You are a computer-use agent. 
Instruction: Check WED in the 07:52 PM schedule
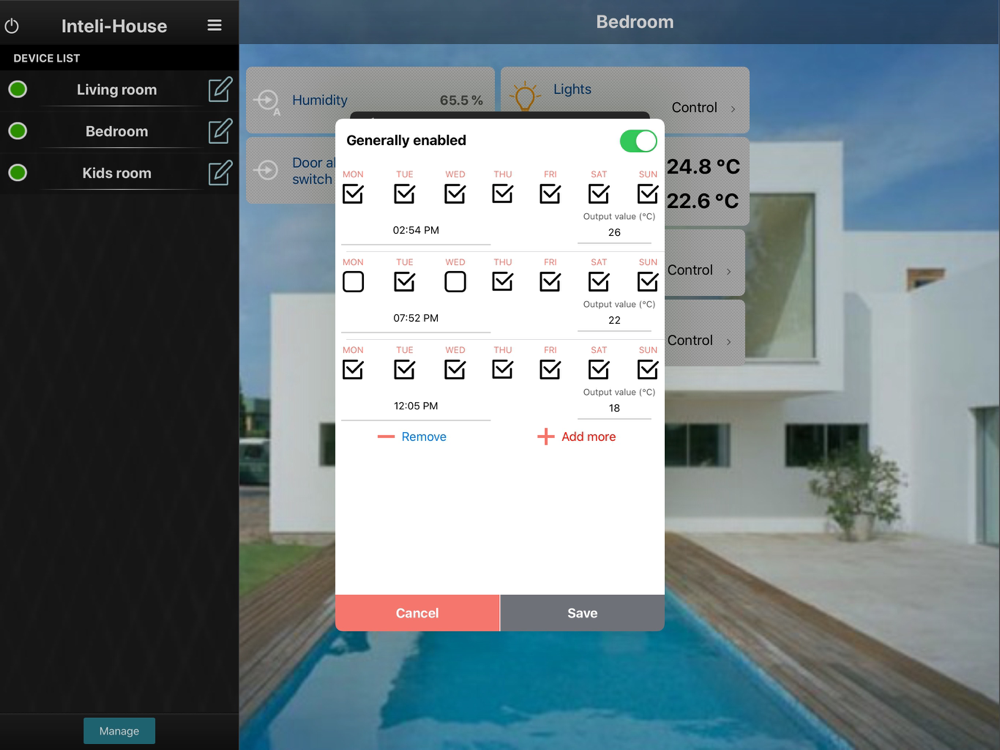[x=455, y=282]
